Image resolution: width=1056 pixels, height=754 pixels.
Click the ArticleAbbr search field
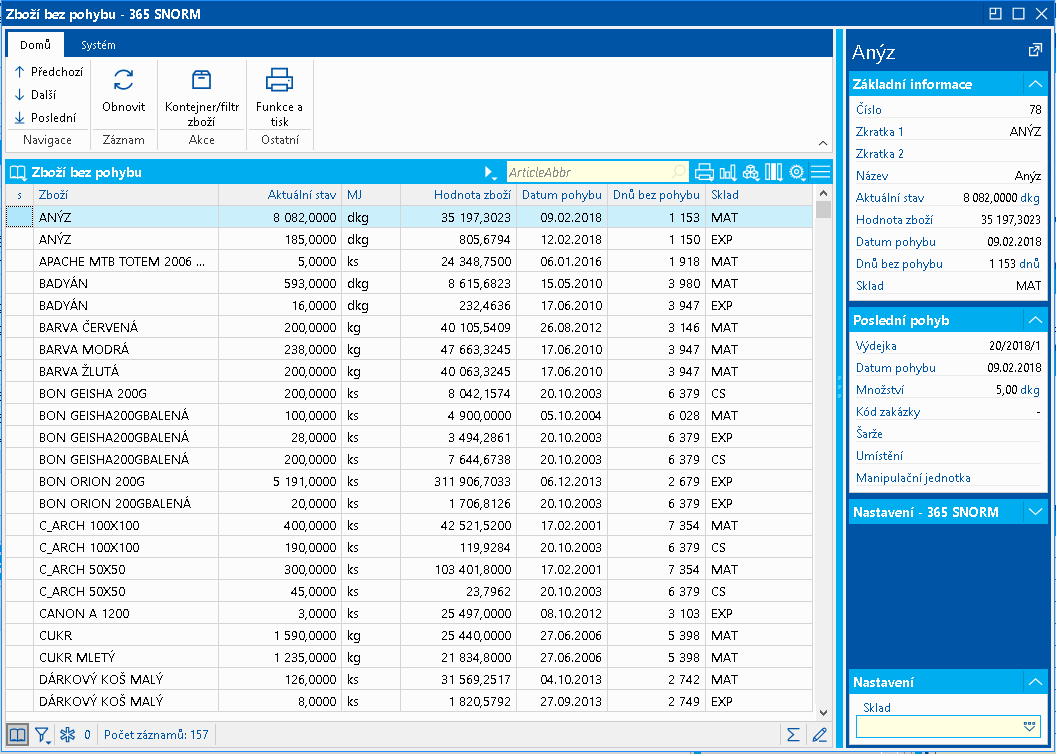590,172
